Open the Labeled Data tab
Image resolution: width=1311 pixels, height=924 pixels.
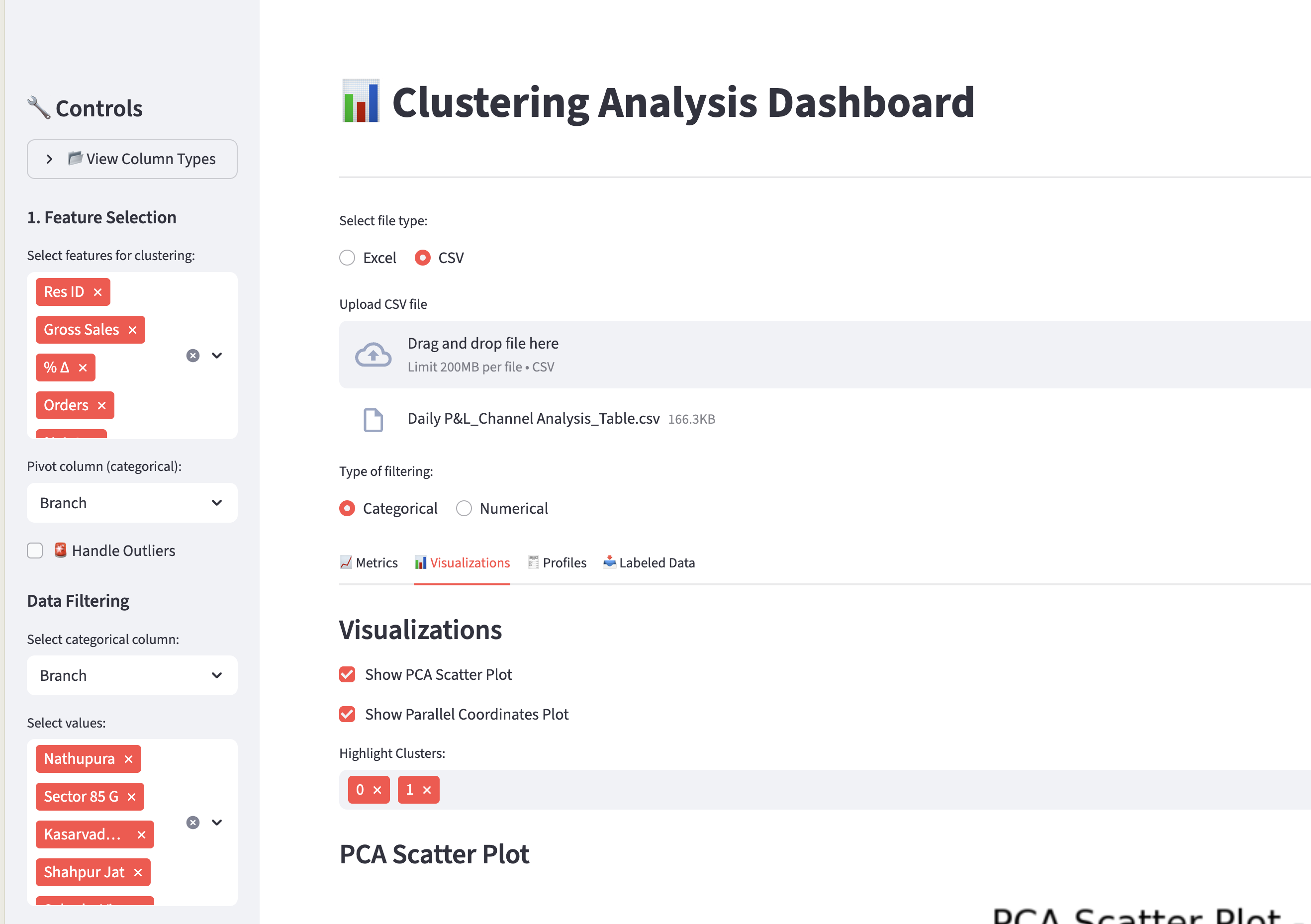click(x=649, y=562)
